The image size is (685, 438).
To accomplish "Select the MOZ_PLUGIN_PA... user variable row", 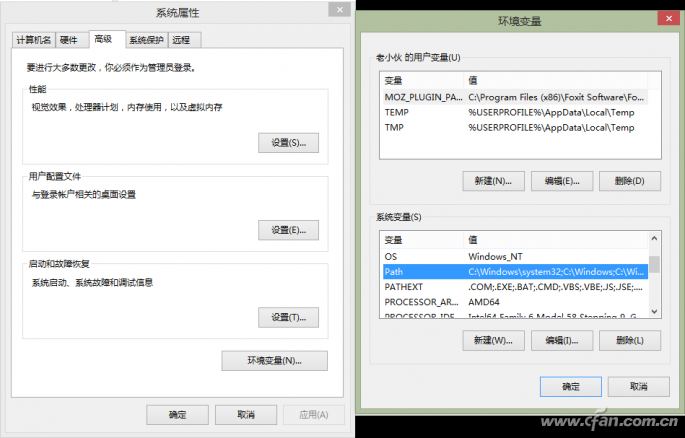I will point(515,97).
